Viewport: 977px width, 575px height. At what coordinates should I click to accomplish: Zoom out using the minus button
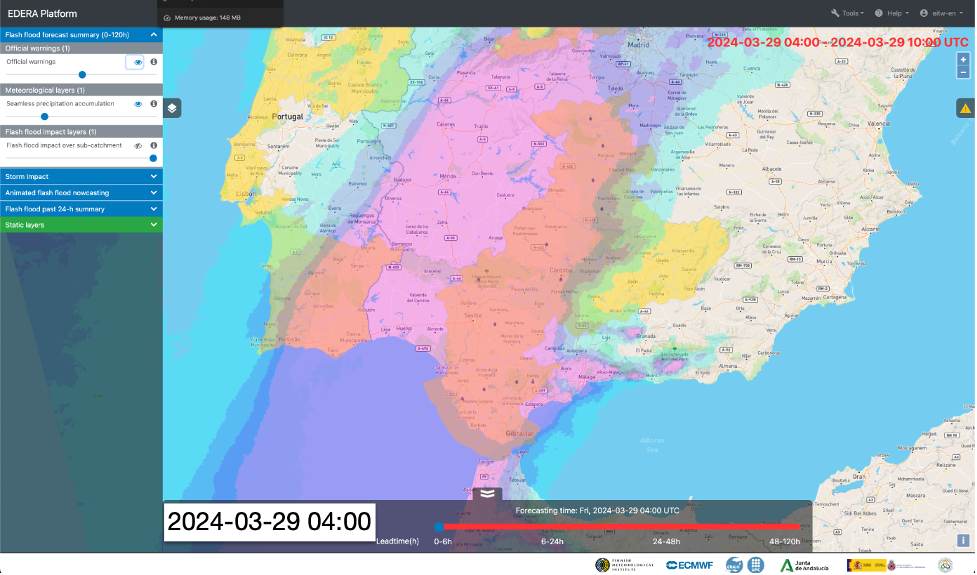(963, 72)
